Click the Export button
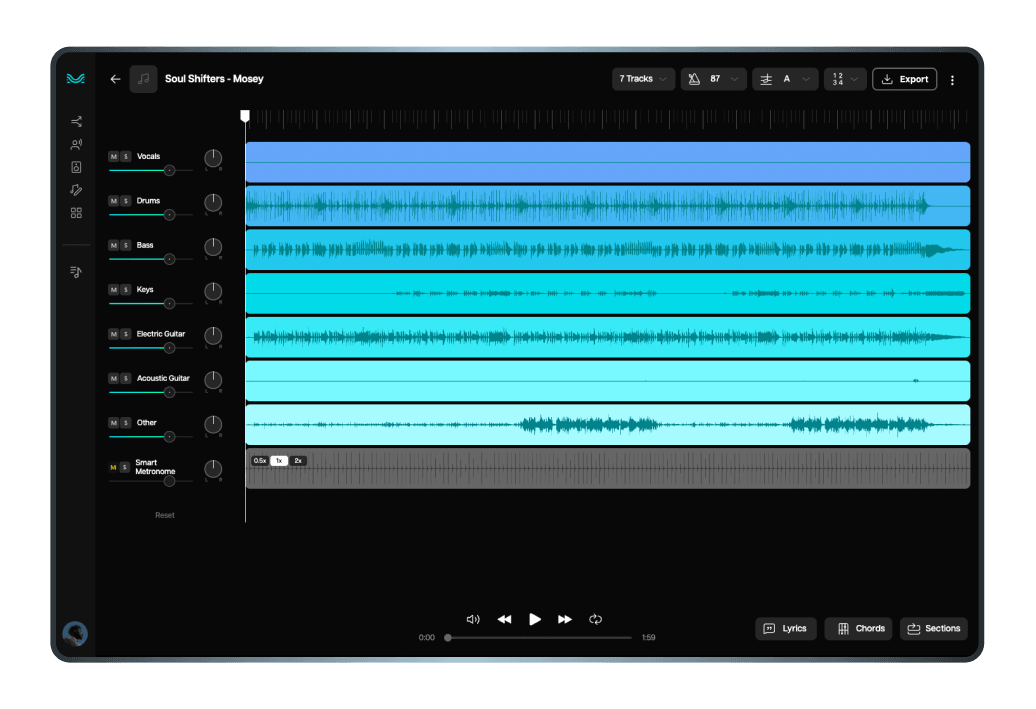 coord(904,79)
